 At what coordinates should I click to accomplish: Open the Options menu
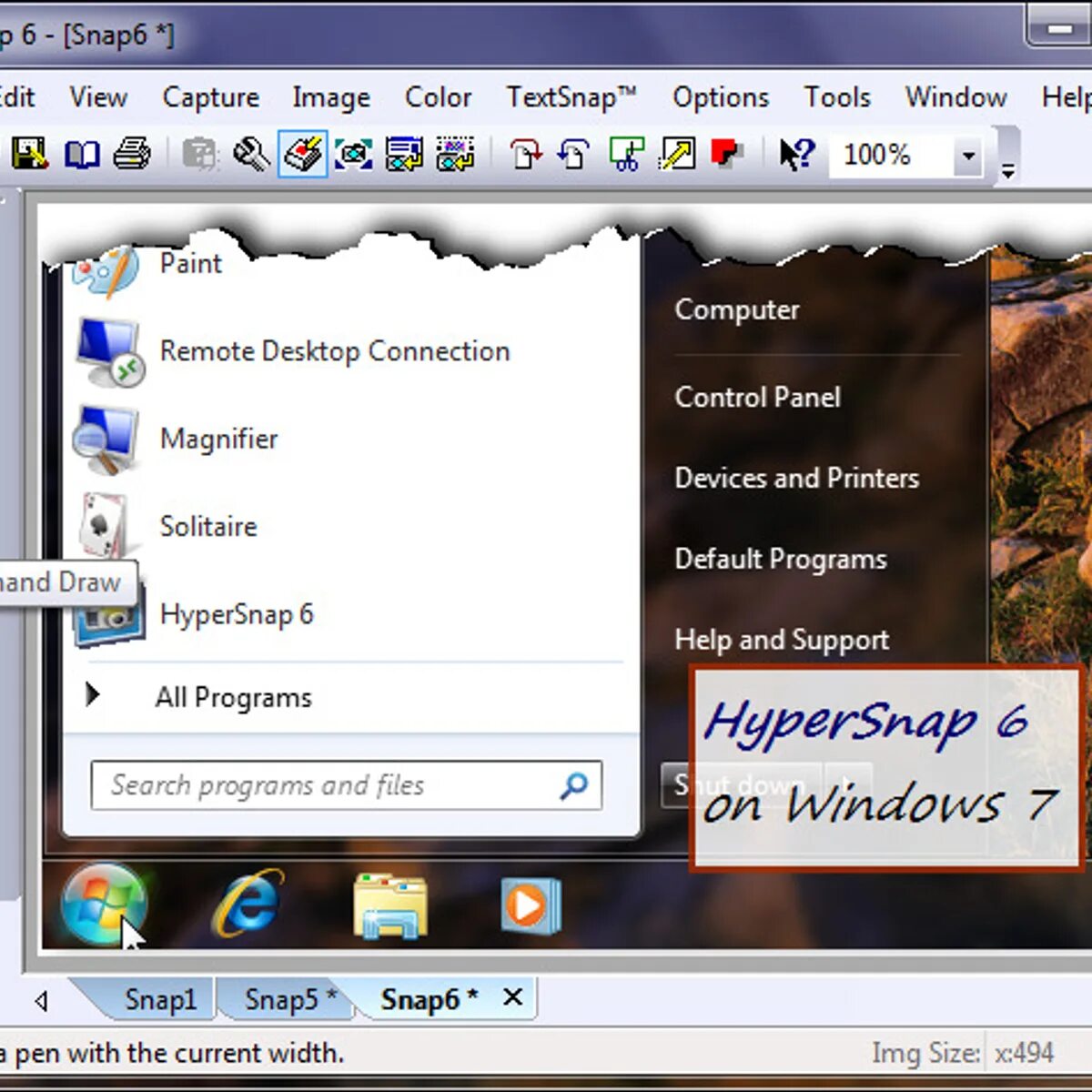pos(721,96)
